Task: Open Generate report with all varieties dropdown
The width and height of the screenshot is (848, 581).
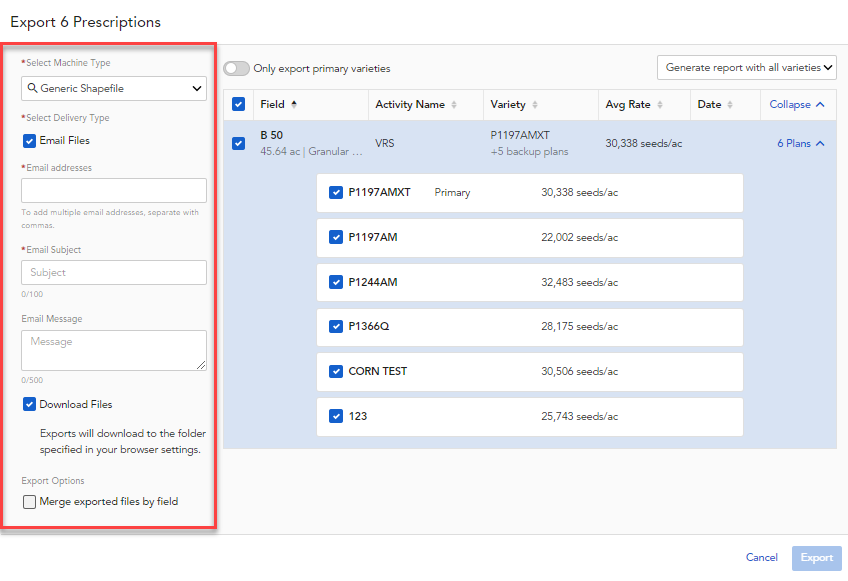Action: [746, 68]
